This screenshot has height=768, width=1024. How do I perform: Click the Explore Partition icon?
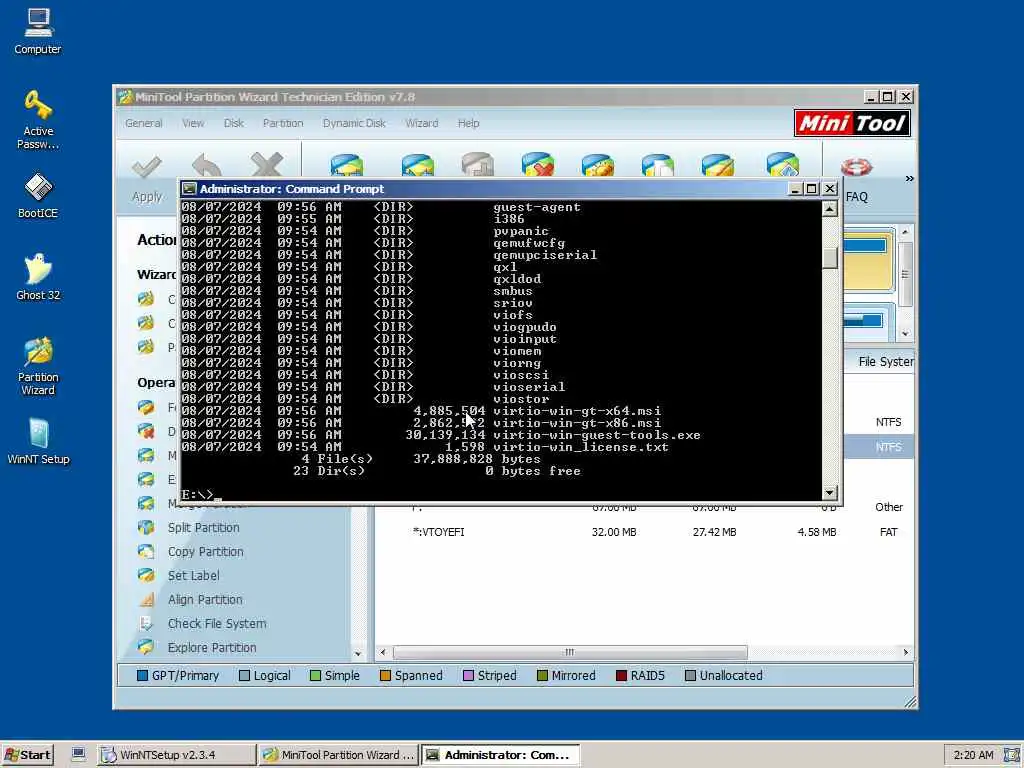[x=146, y=647]
